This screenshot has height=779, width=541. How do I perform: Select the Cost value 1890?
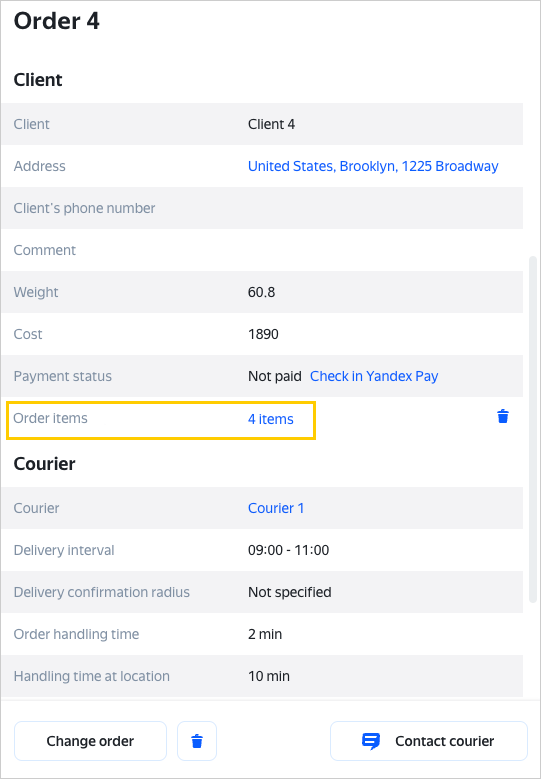[x=263, y=334]
